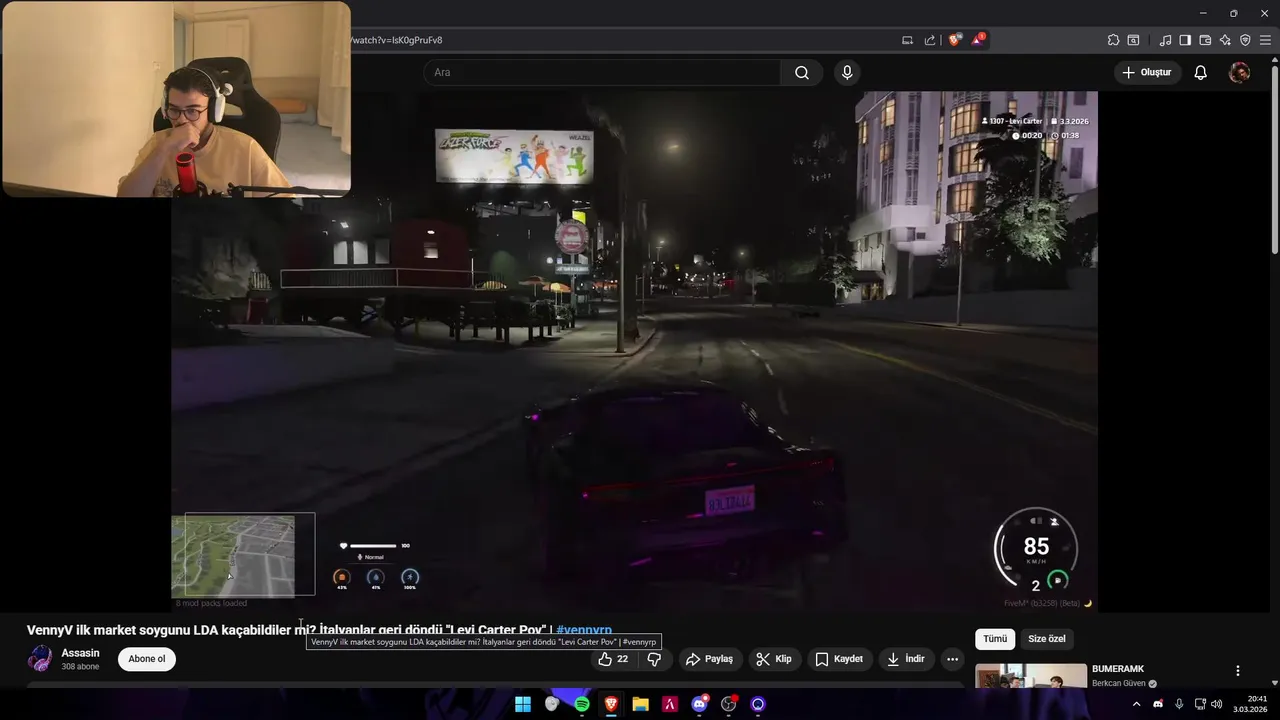The image size is (1280, 720).
Task: Click the Brave browser taskbar icon
Action: (611, 704)
